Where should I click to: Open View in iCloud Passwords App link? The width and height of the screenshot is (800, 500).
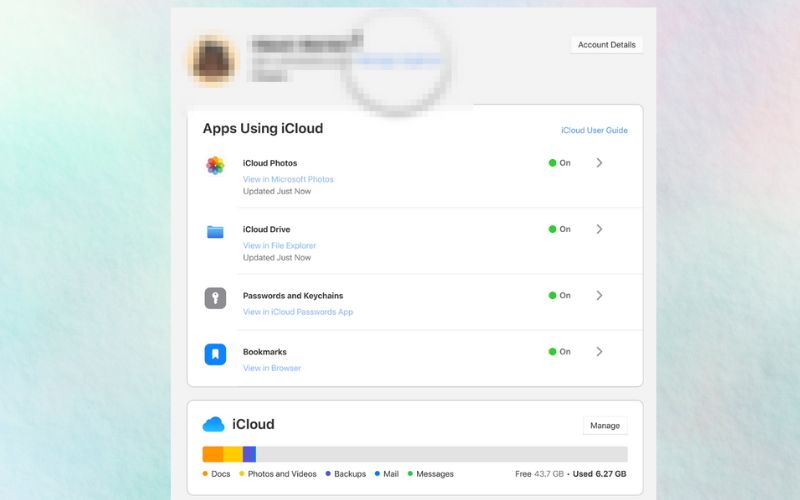tap(298, 312)
